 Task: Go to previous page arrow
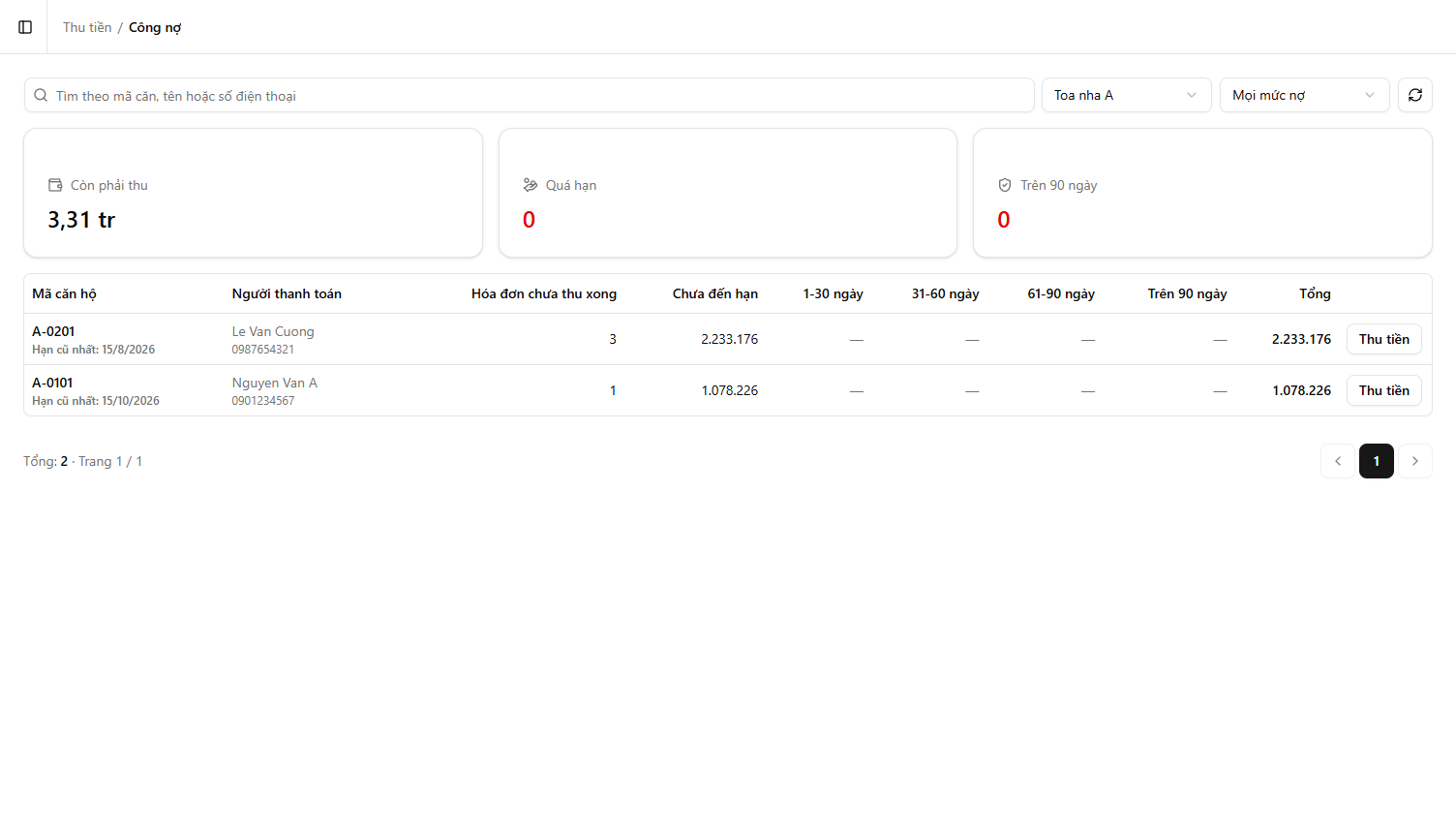[1338, 461]
